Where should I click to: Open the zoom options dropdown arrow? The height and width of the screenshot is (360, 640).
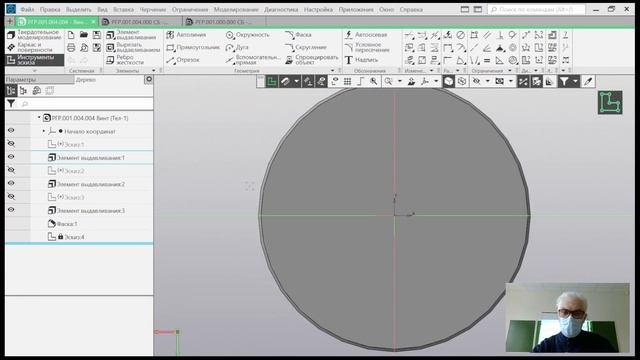click(x=400, y=82)
